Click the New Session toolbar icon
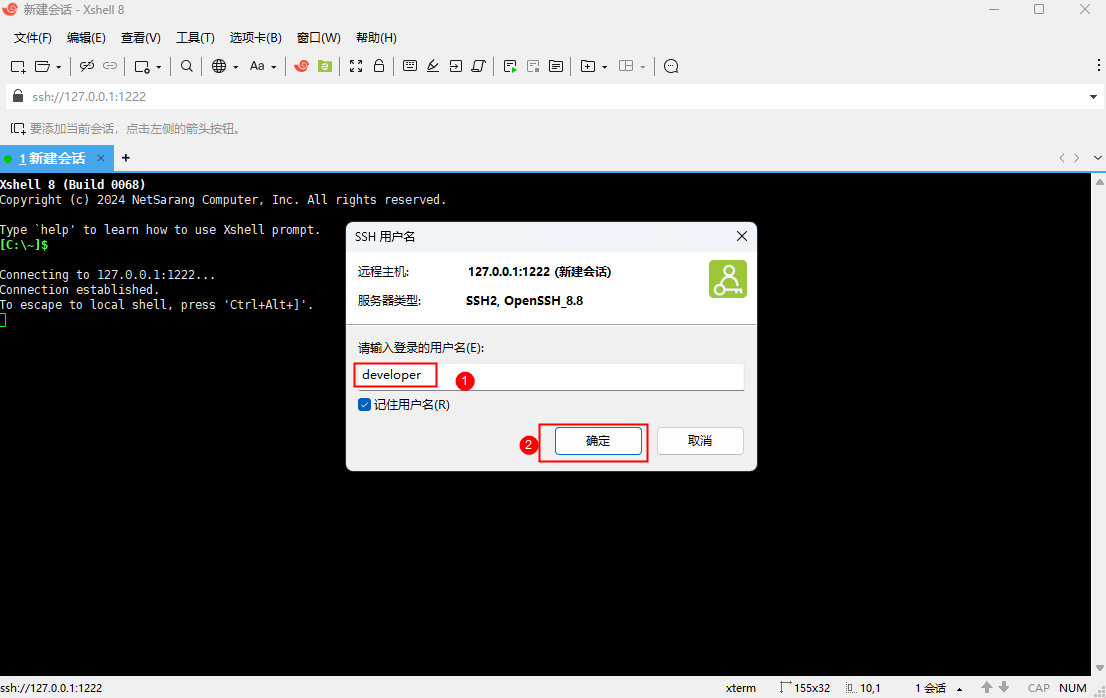The height and width of the screenshot is (698, 1106). point(18,66)
